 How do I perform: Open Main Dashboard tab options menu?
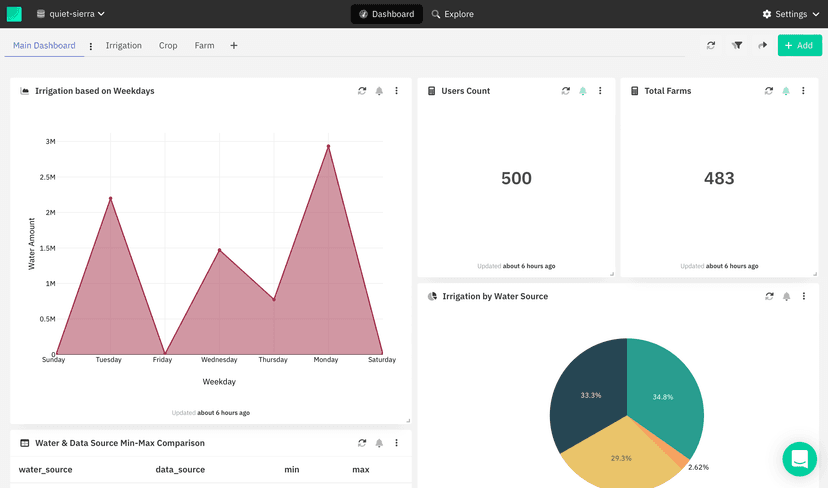pos(91,46)
